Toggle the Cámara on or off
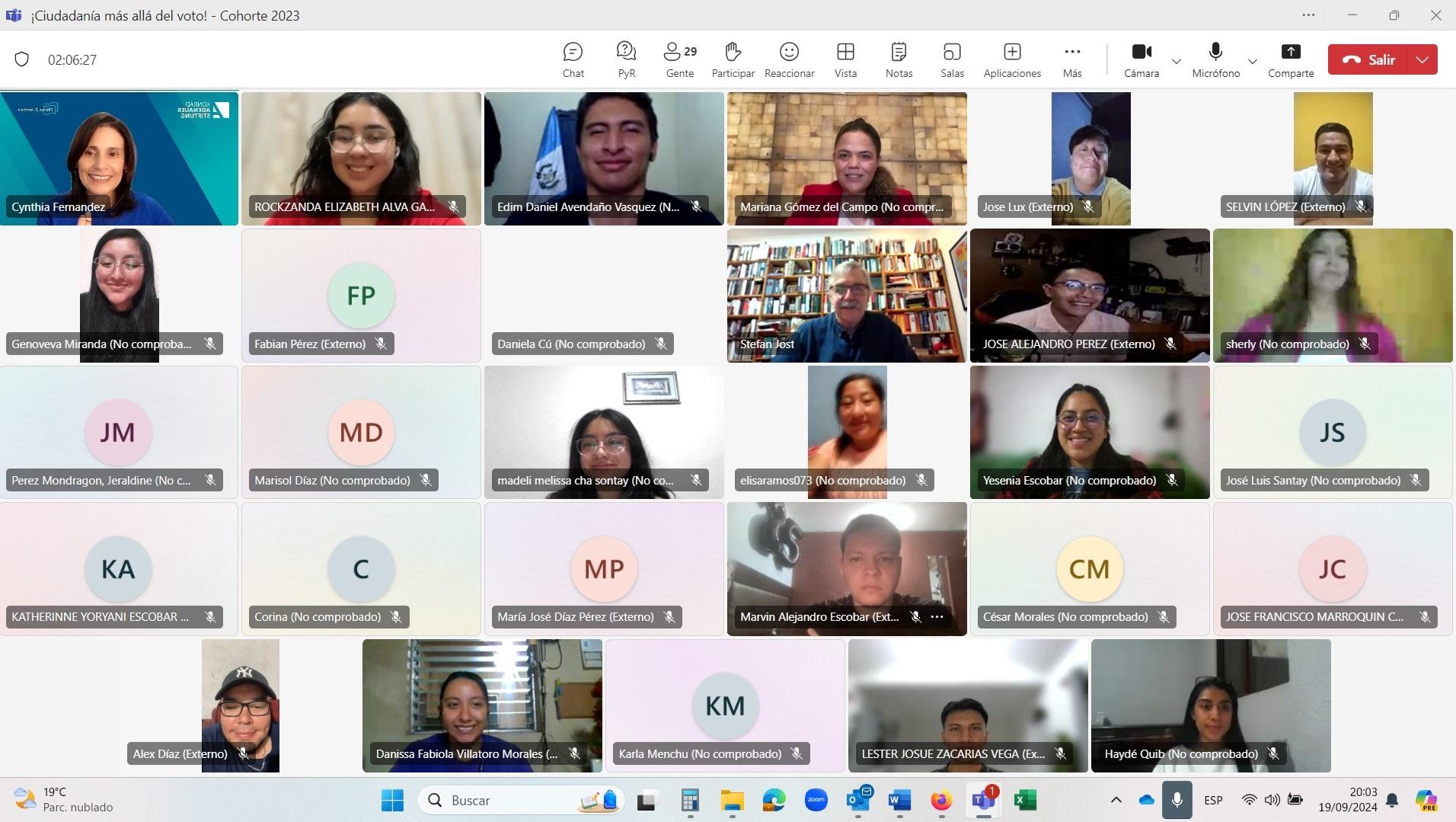1456x822 pixels. click(1141, 59)
